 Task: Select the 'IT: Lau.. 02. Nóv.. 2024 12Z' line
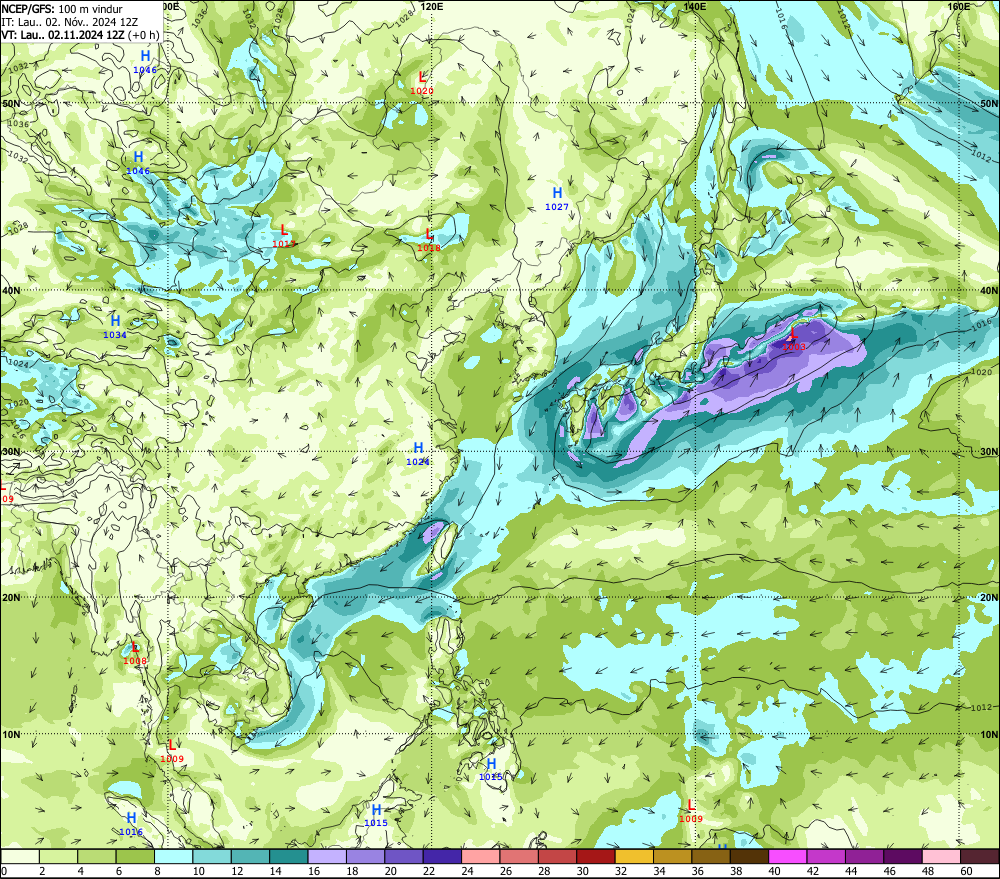70,22
